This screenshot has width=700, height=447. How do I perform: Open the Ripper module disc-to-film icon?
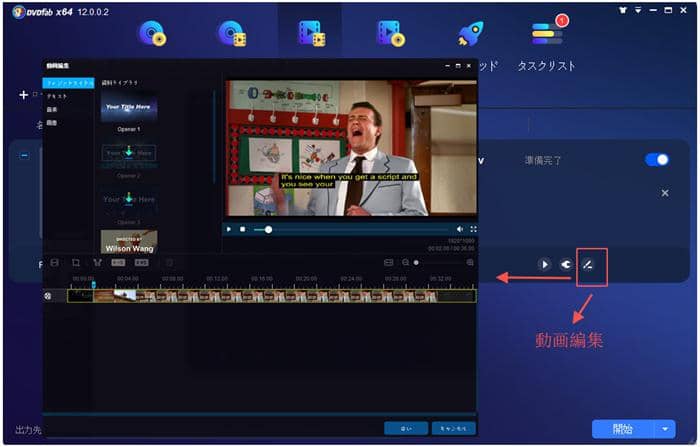click(232, 33)
